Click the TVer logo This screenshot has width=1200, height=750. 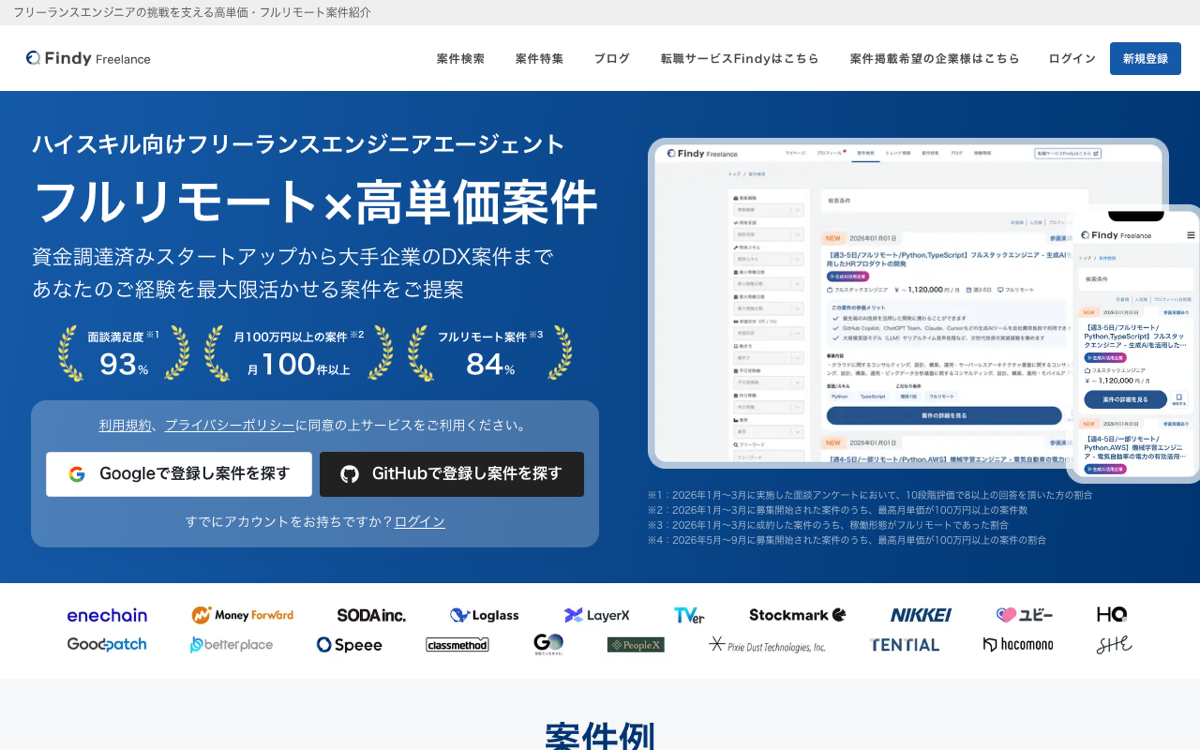coord(689,615)
